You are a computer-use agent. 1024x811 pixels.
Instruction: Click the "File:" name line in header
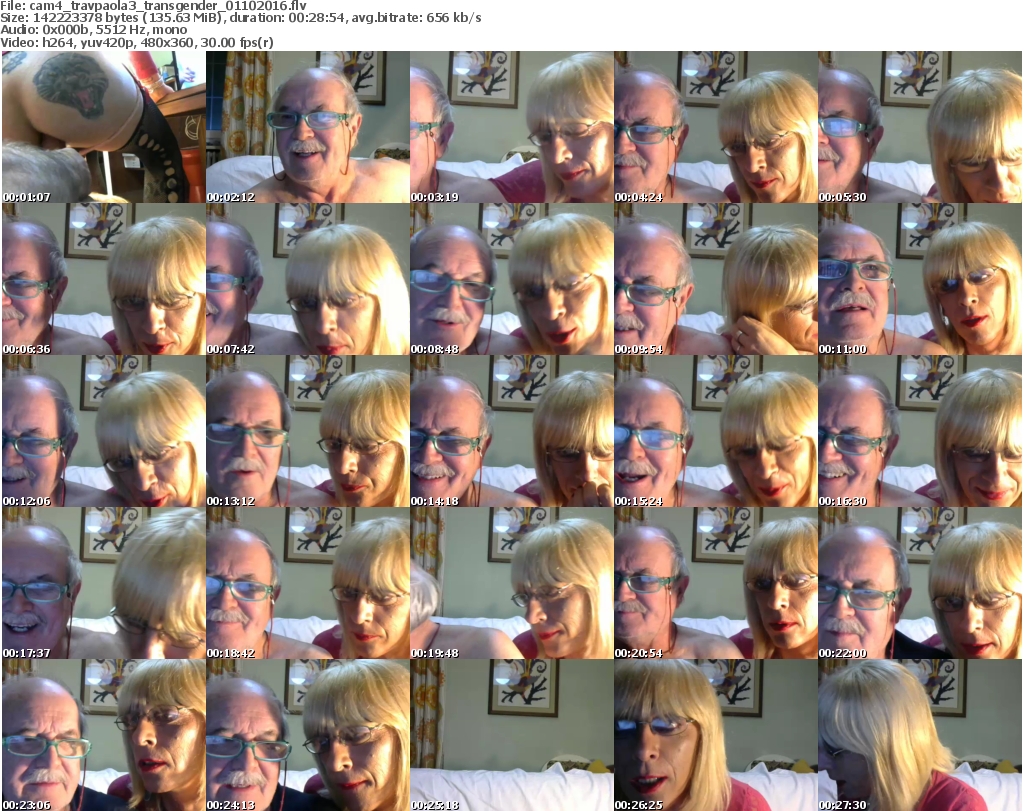153,6
